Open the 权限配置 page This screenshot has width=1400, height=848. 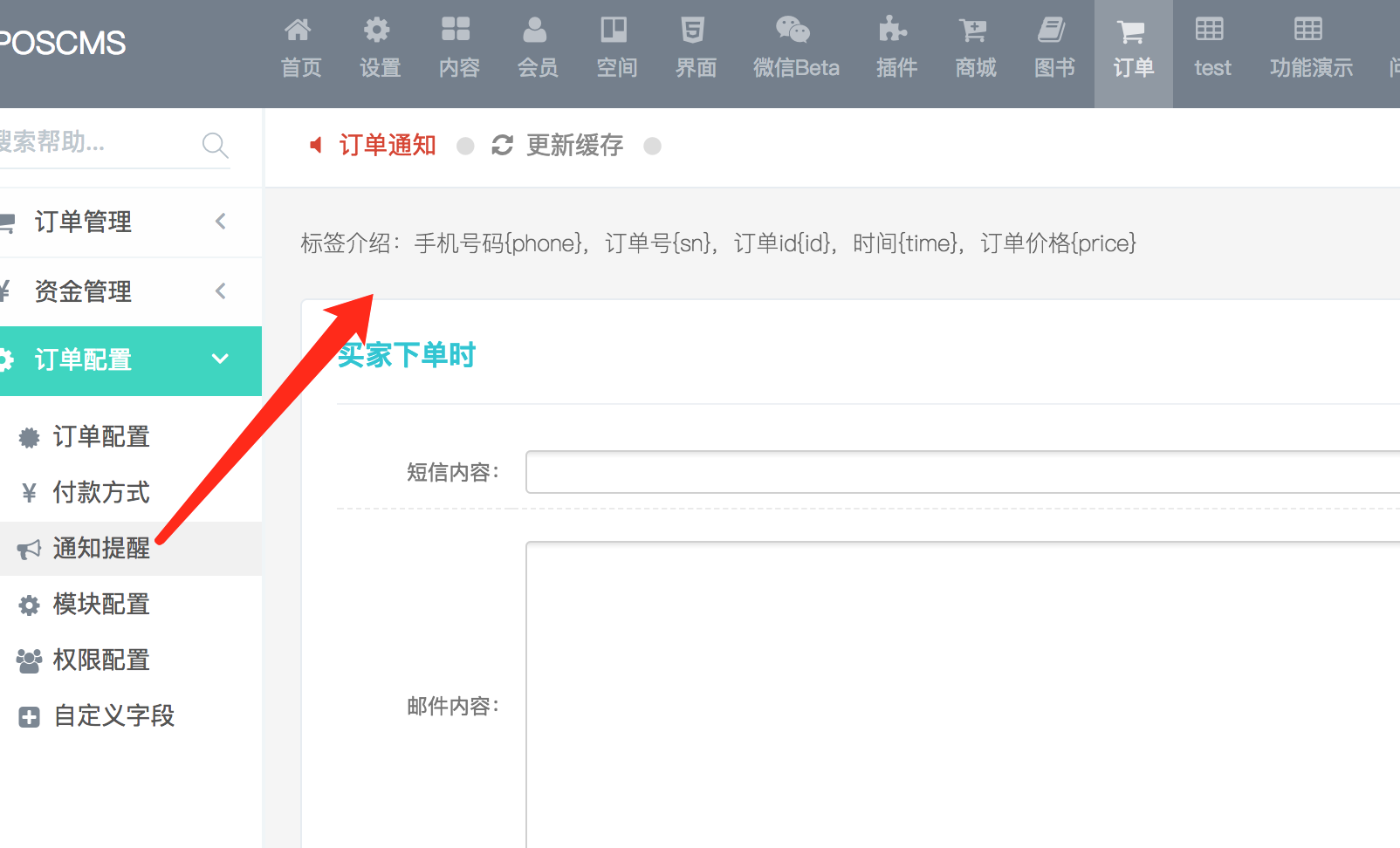(101, 660)
